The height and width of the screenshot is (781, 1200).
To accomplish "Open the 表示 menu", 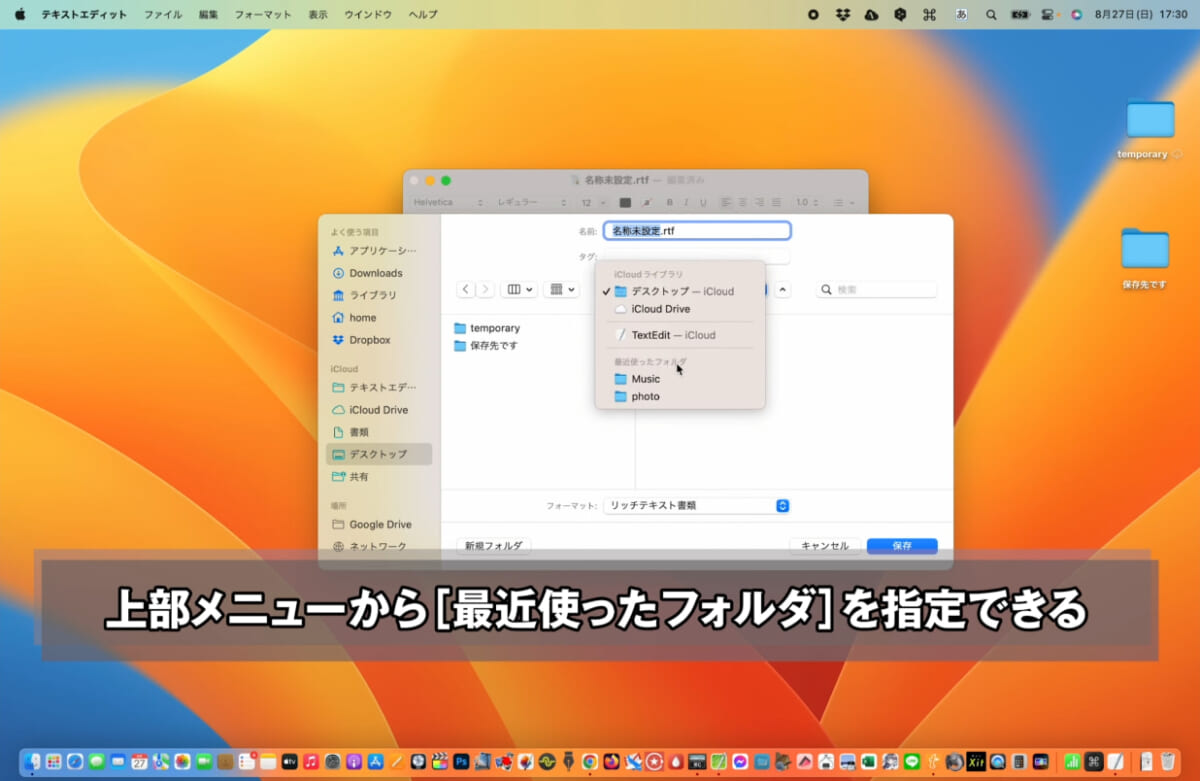I will (318, 14).
